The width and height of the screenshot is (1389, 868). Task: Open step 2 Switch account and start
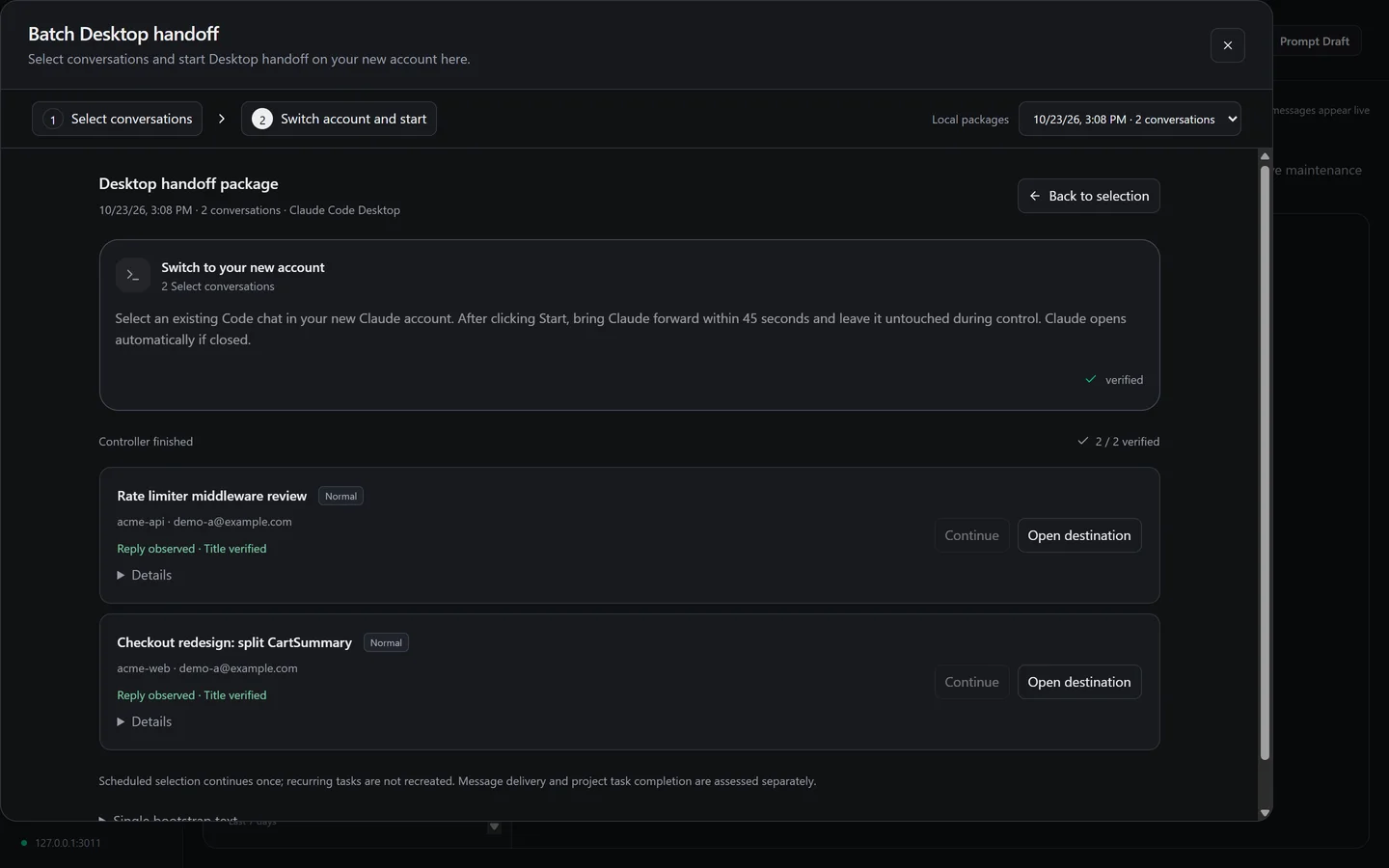[339, 119]
